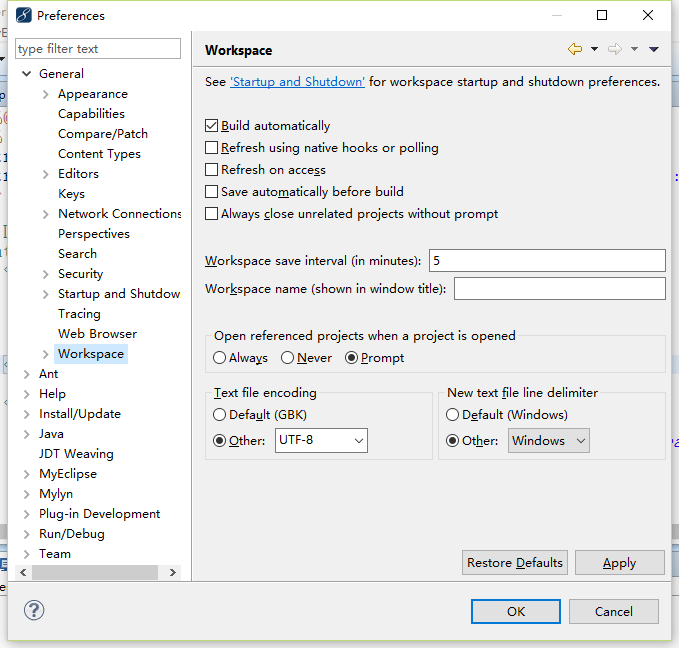Select Web Browser preference page
Image resolution: width=679 pixels, height=648 pixels.
(x=97, y=334)
